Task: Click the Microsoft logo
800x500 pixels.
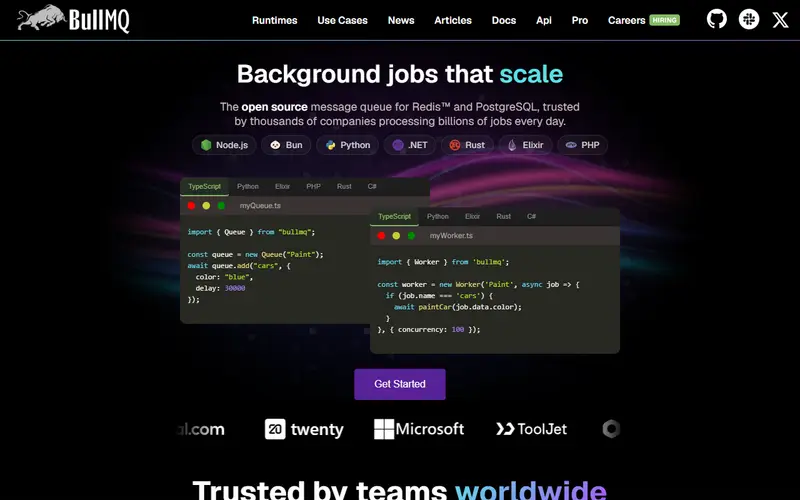Action: point(419,429)
